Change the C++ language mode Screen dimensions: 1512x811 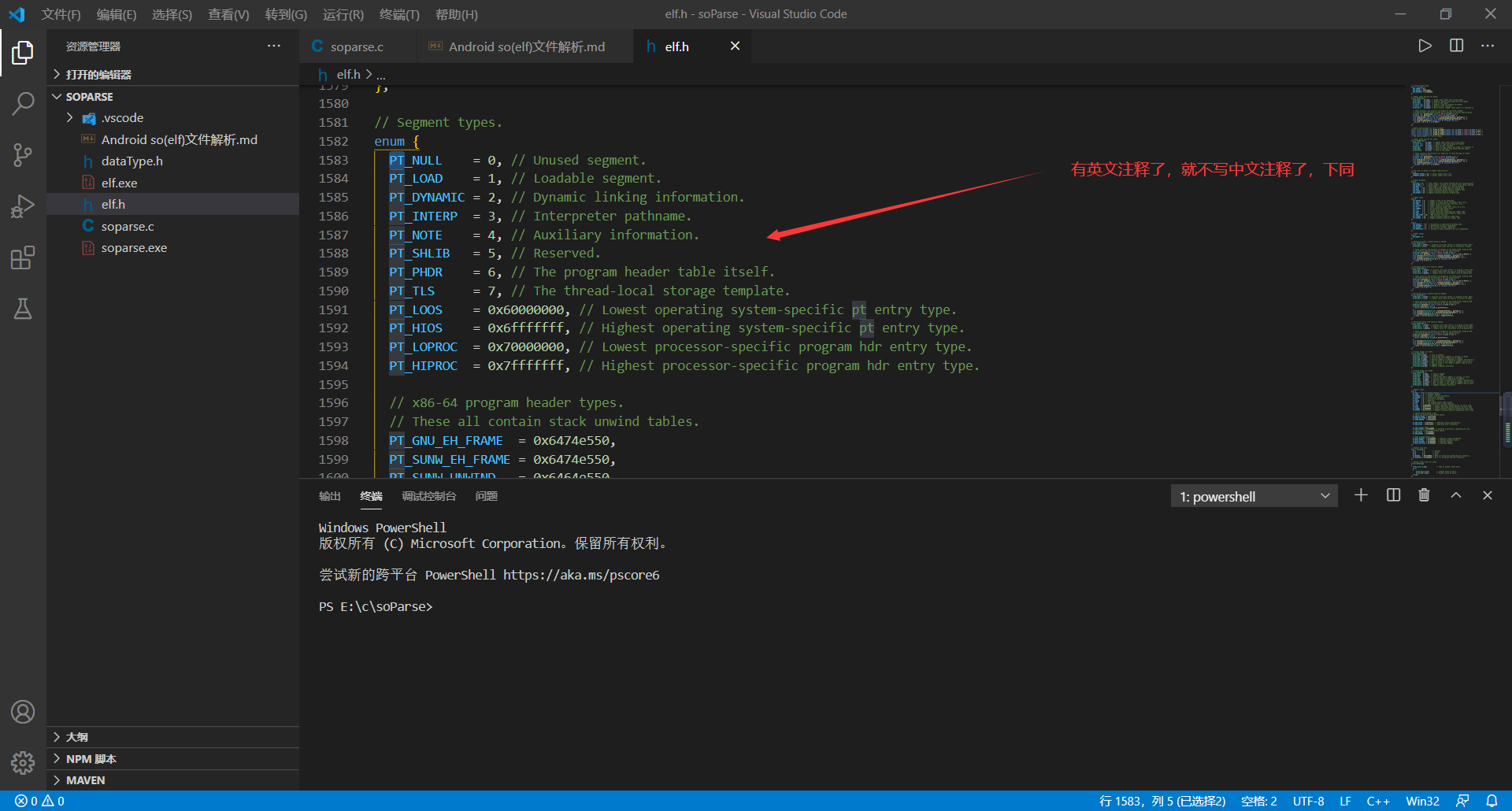click(x=1378, y=801)
